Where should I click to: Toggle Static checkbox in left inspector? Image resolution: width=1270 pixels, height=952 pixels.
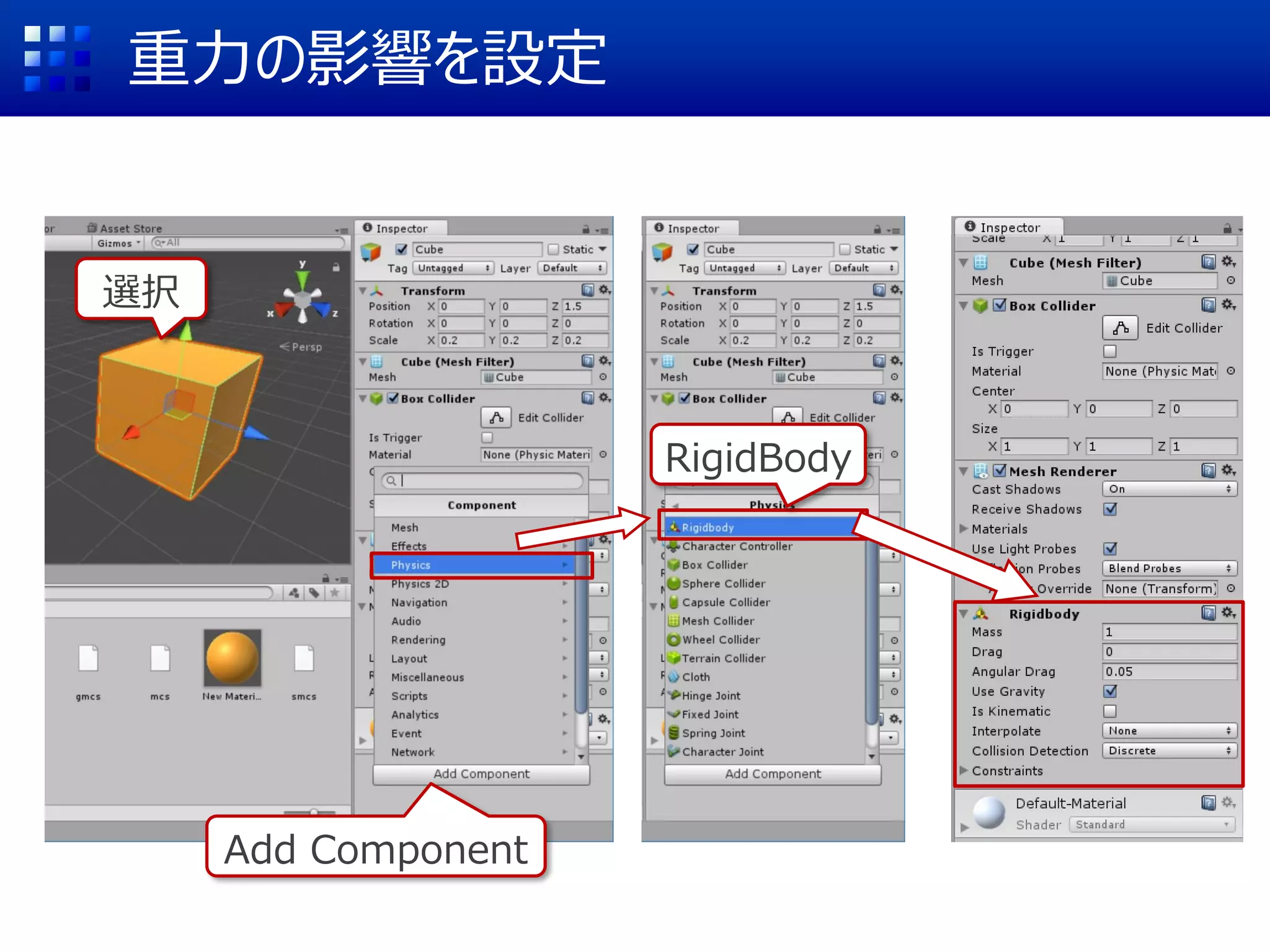tap(553, 249)
